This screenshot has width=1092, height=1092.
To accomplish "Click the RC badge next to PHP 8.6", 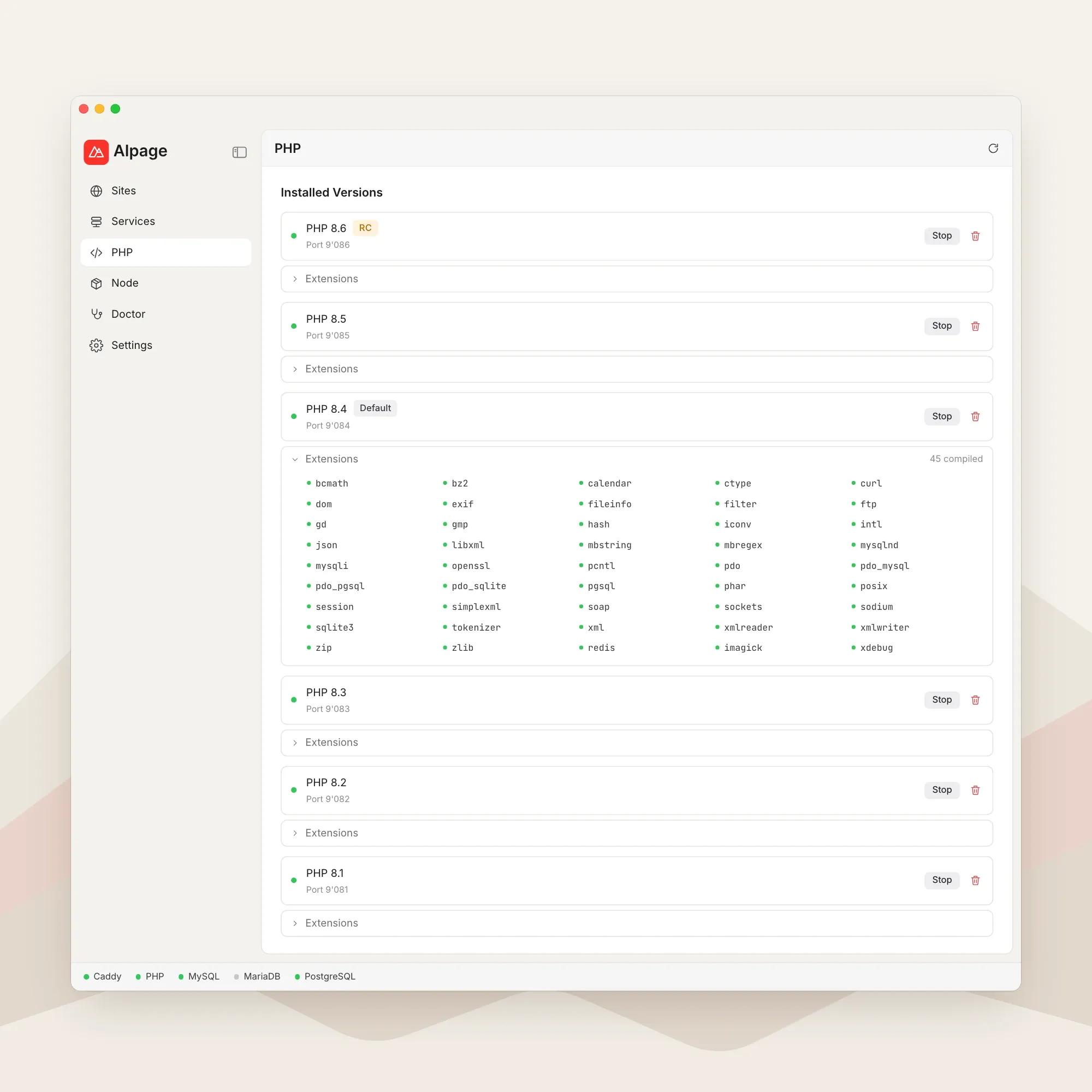I will pos(365,228).
